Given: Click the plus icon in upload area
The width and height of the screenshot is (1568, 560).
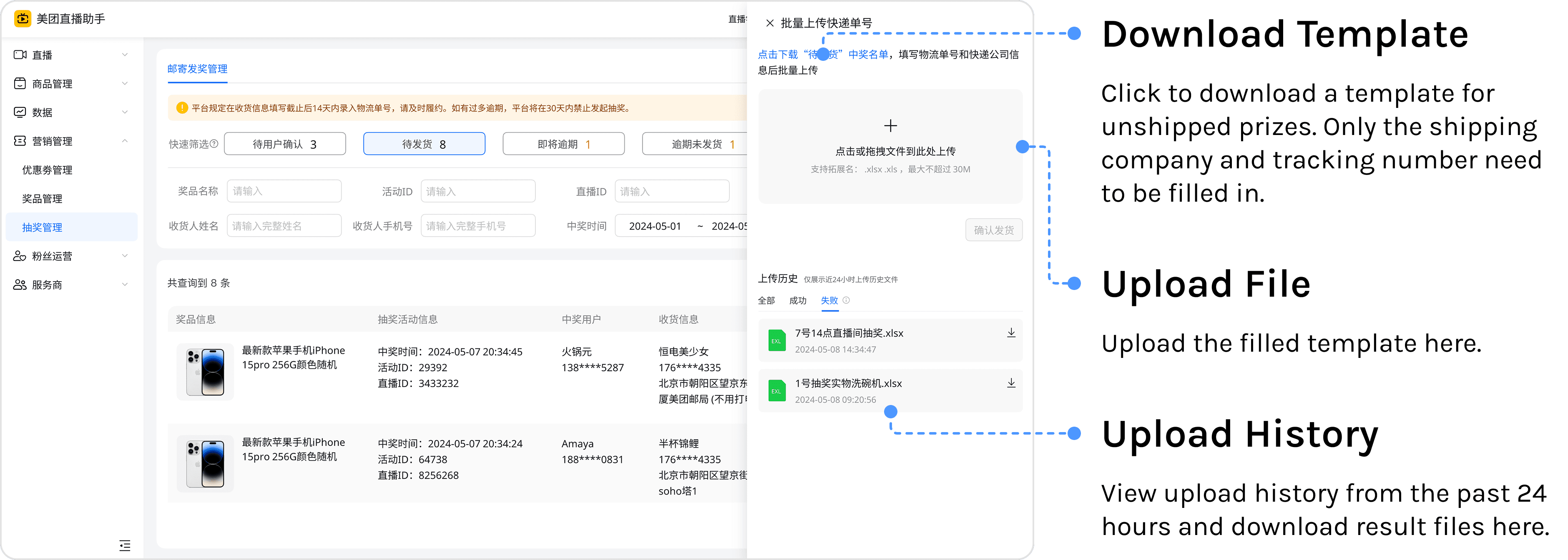Looking at the screenshot, I should (x=890, y=126).
